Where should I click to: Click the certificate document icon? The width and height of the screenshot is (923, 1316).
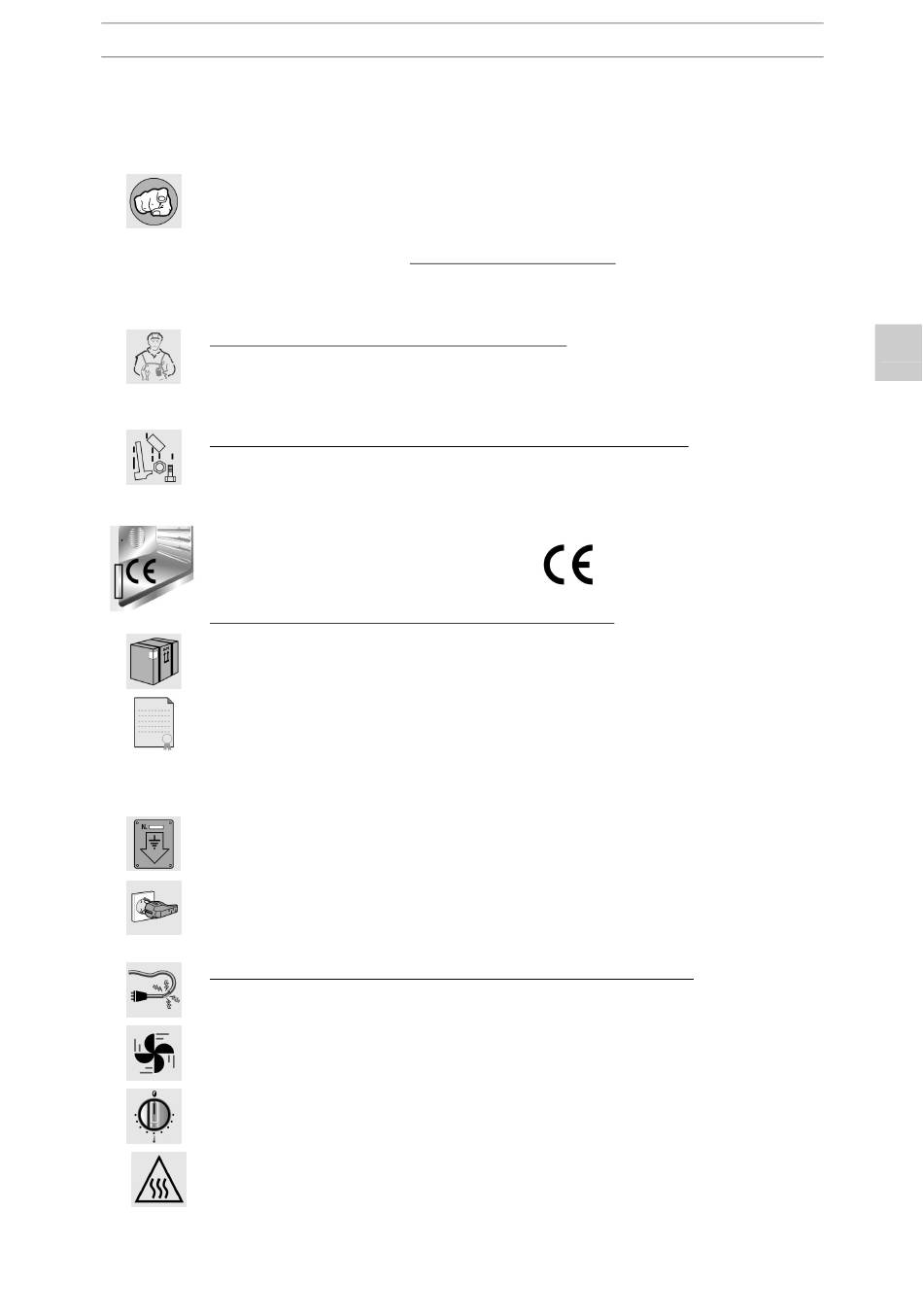[154, 724]
